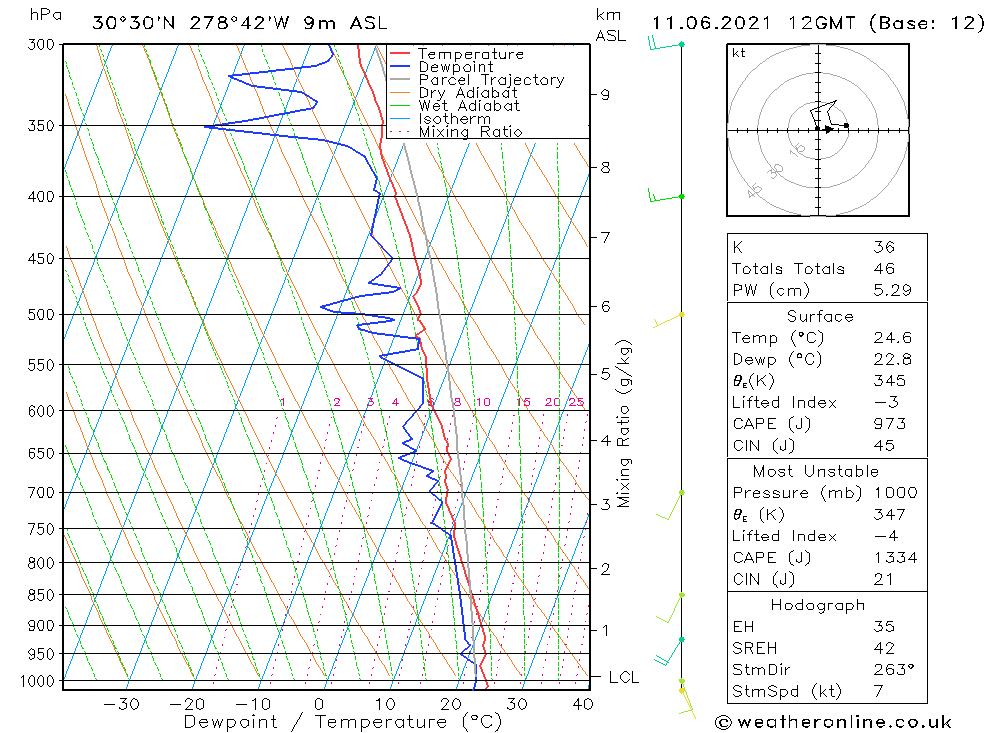
Task: Click the Dewpoint / Temperature axis title
Action: click(x=343, y=722)
